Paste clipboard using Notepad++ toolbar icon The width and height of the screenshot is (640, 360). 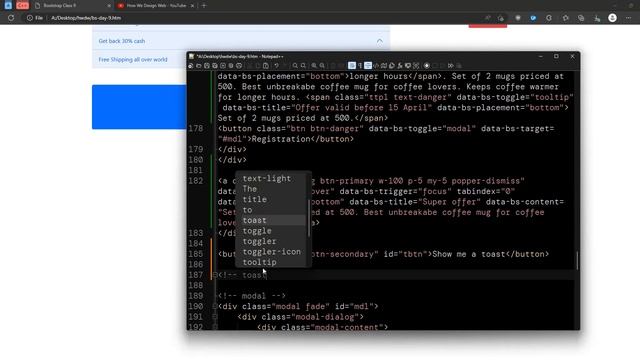[x=266, y=66]
